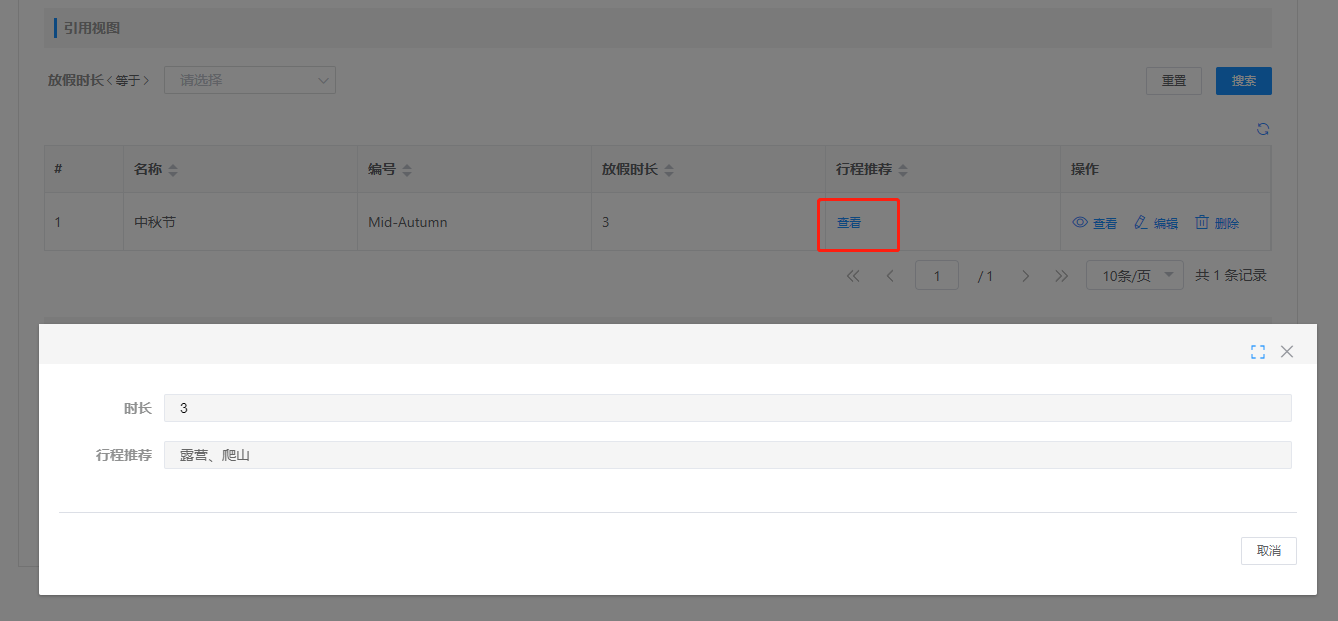Click the 取消 button in the dialog
1338x621 pixels.
(1268, 551)
